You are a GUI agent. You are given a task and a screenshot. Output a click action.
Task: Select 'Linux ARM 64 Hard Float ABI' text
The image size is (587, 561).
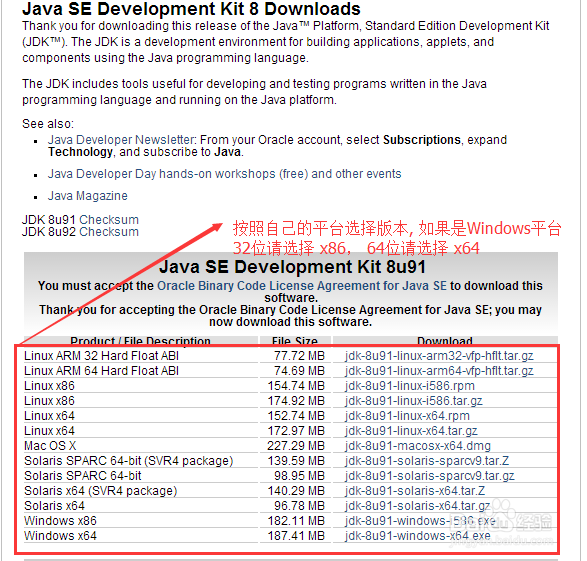tap(101, 371)
